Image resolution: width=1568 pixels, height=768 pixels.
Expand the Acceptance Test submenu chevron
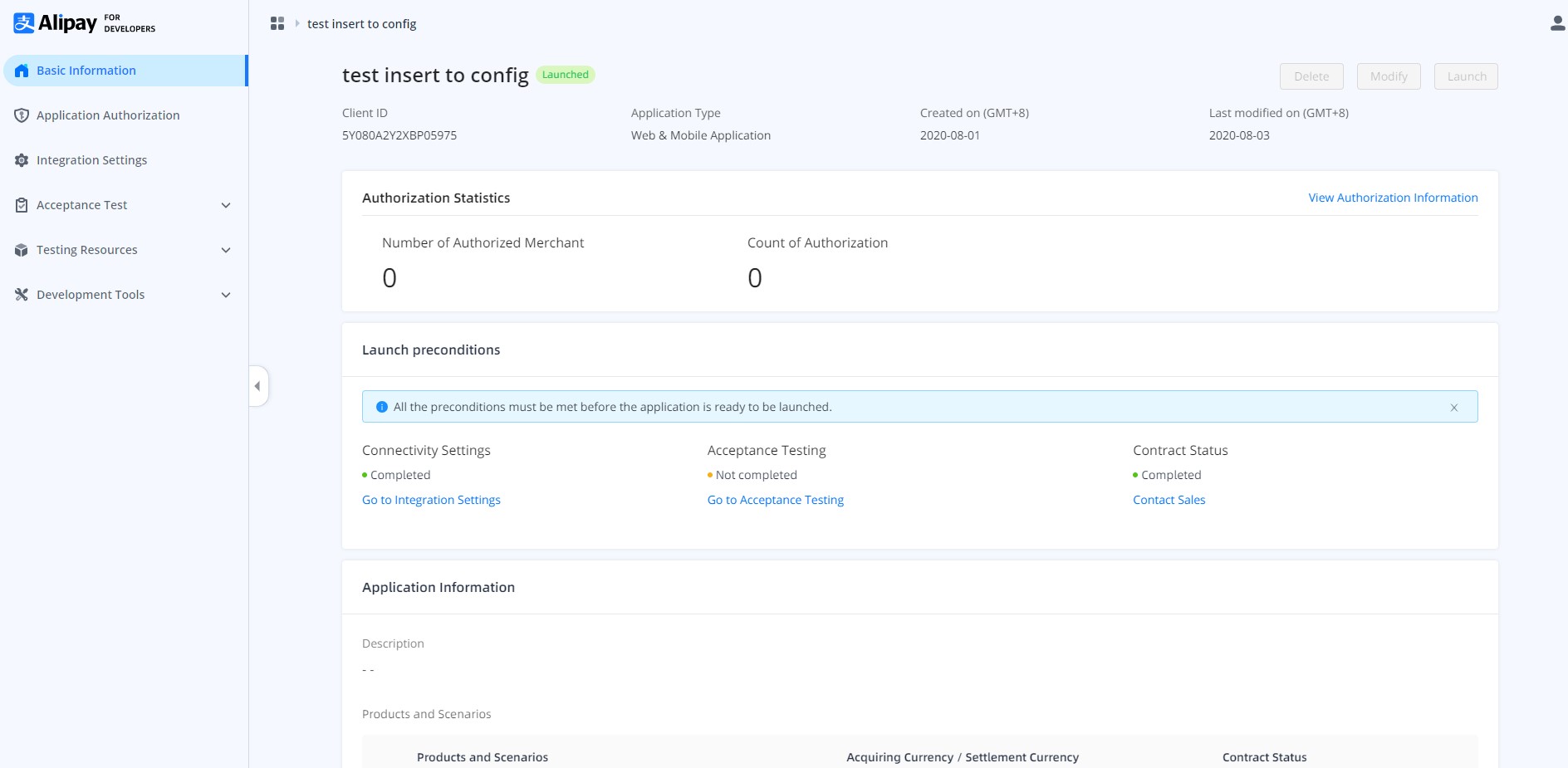(x=226, y=205)
